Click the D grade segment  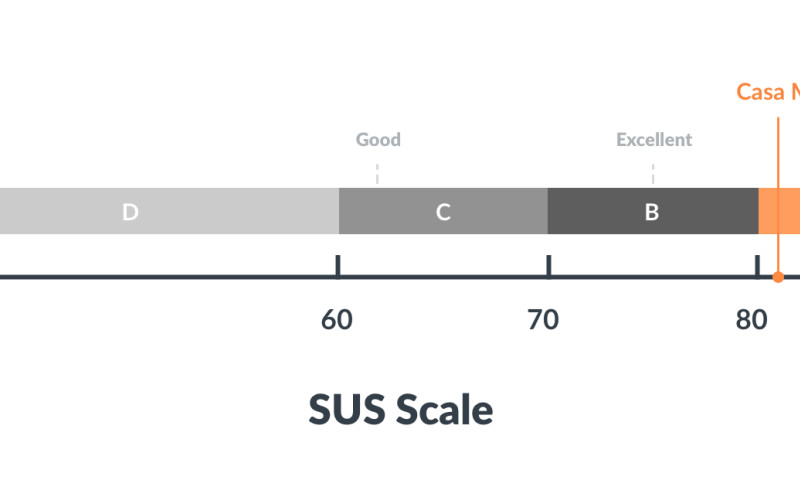169,211
